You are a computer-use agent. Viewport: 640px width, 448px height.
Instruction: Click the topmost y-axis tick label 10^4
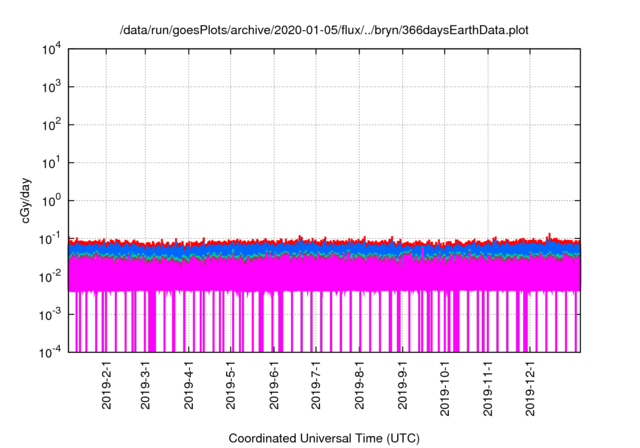pos(53,50)
